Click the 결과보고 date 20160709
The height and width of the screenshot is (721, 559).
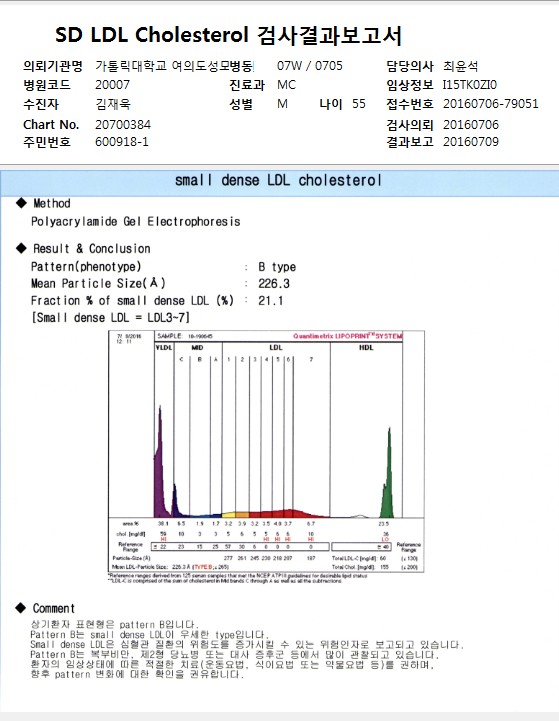tap(471, 141)
